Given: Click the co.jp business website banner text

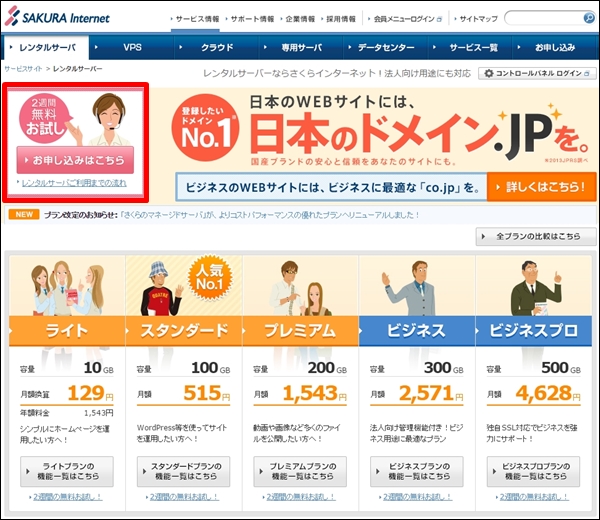Looking at the screenshot, I should [x=332, y=187].
